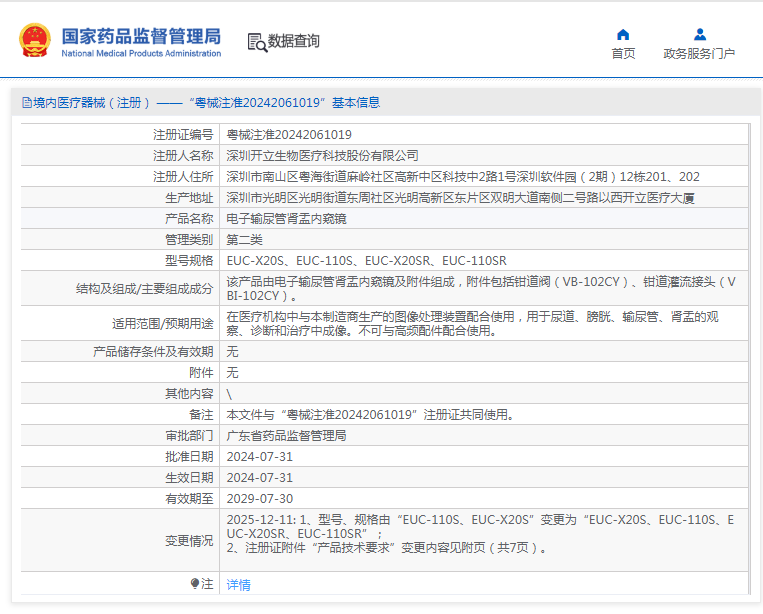Click the approving department 广东省药品监督管理局

click(287, 435)
